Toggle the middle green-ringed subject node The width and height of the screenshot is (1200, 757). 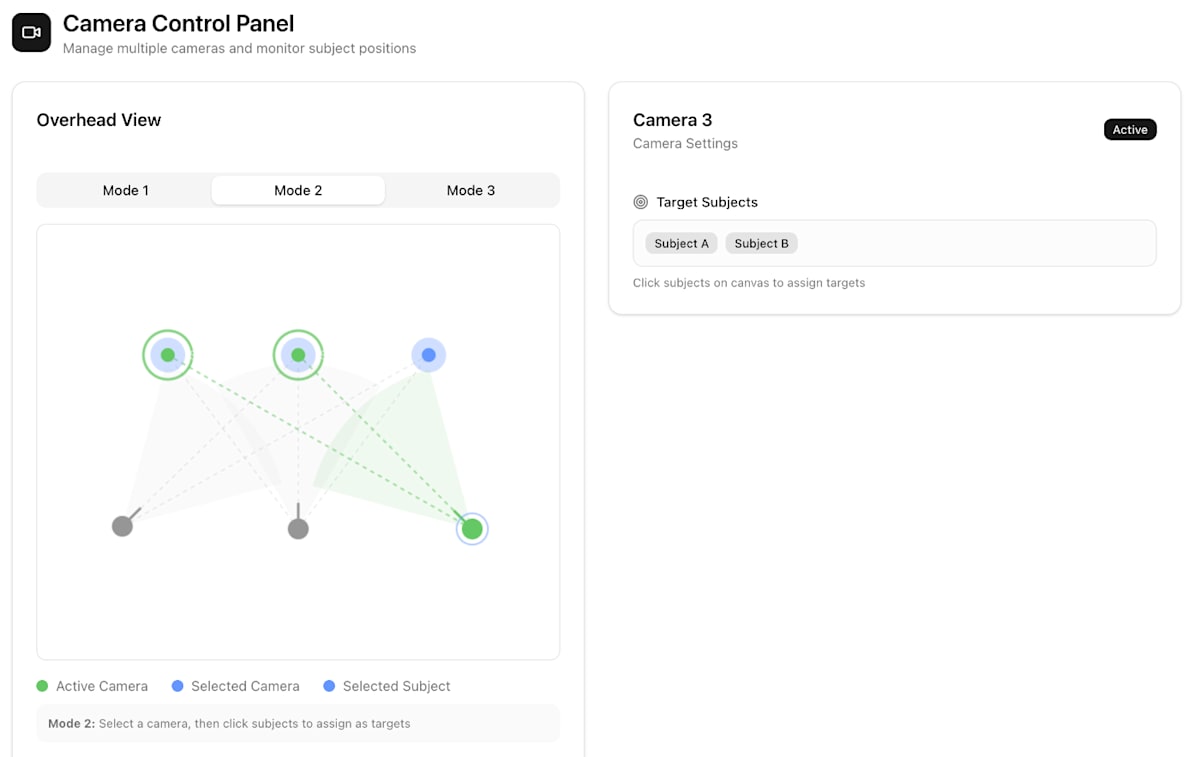point(298,355)
